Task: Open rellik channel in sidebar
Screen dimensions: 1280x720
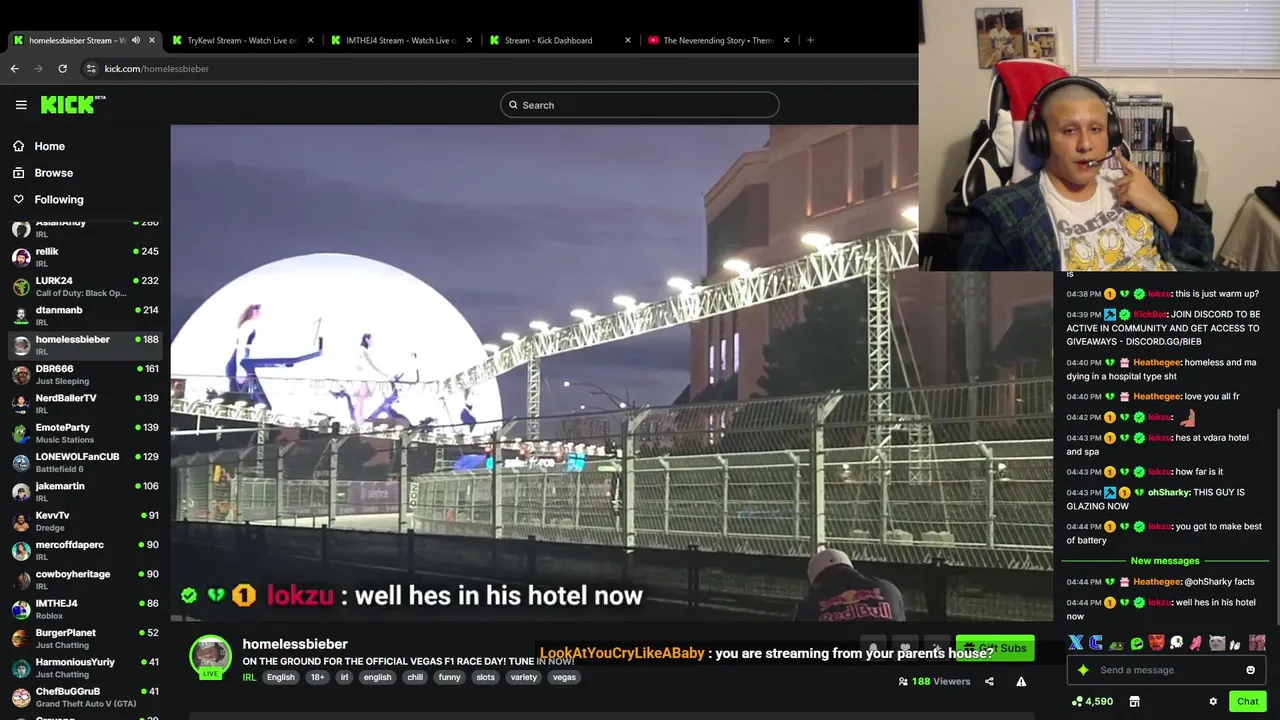Action: (85, 257)
